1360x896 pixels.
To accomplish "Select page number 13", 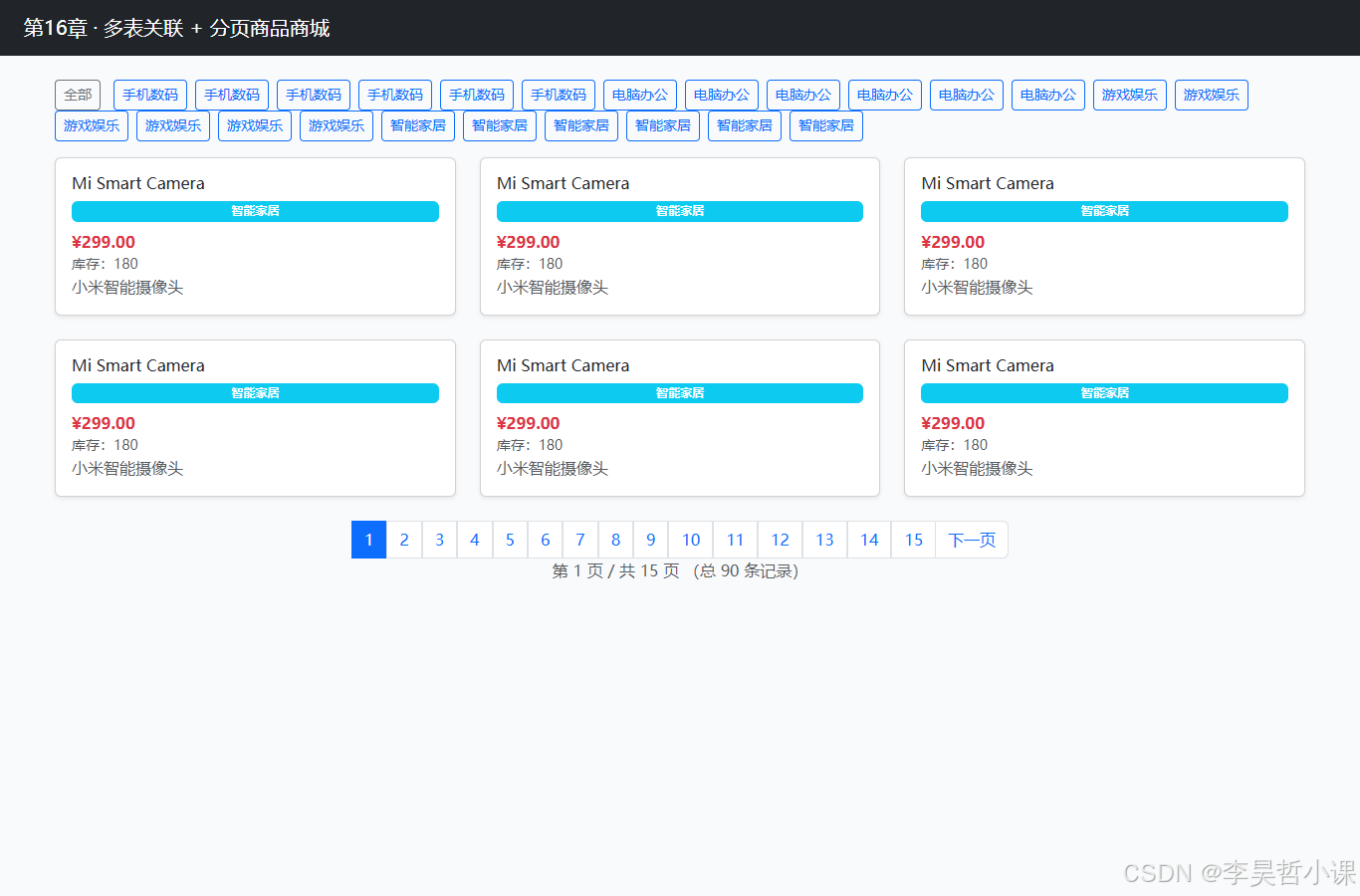I will [825, 540].
